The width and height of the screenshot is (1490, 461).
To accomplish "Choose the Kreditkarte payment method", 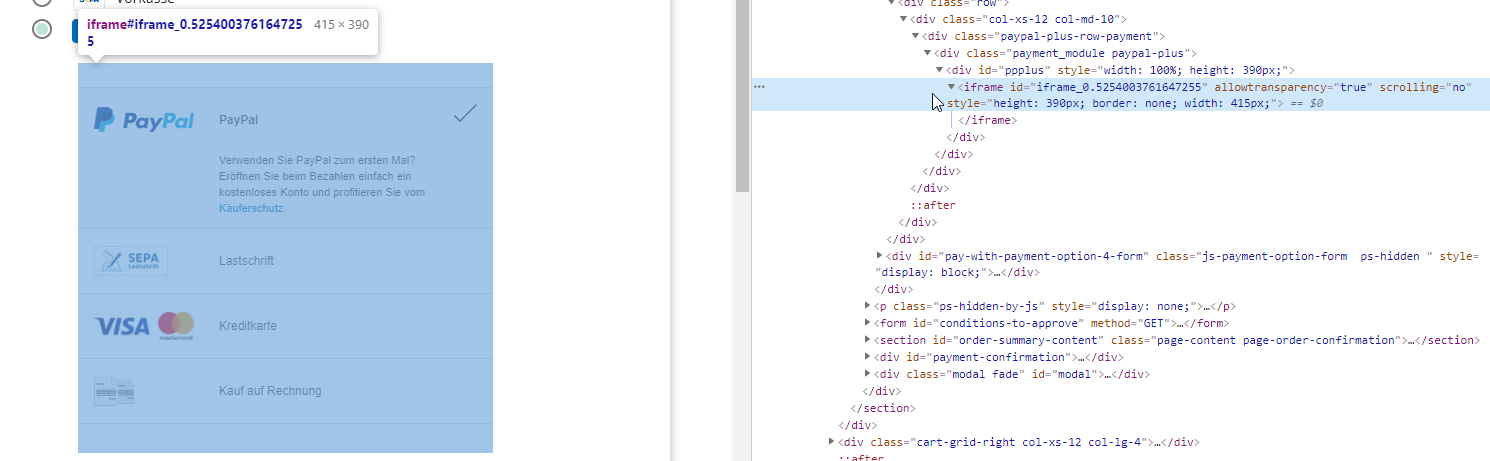I will 248,326.
